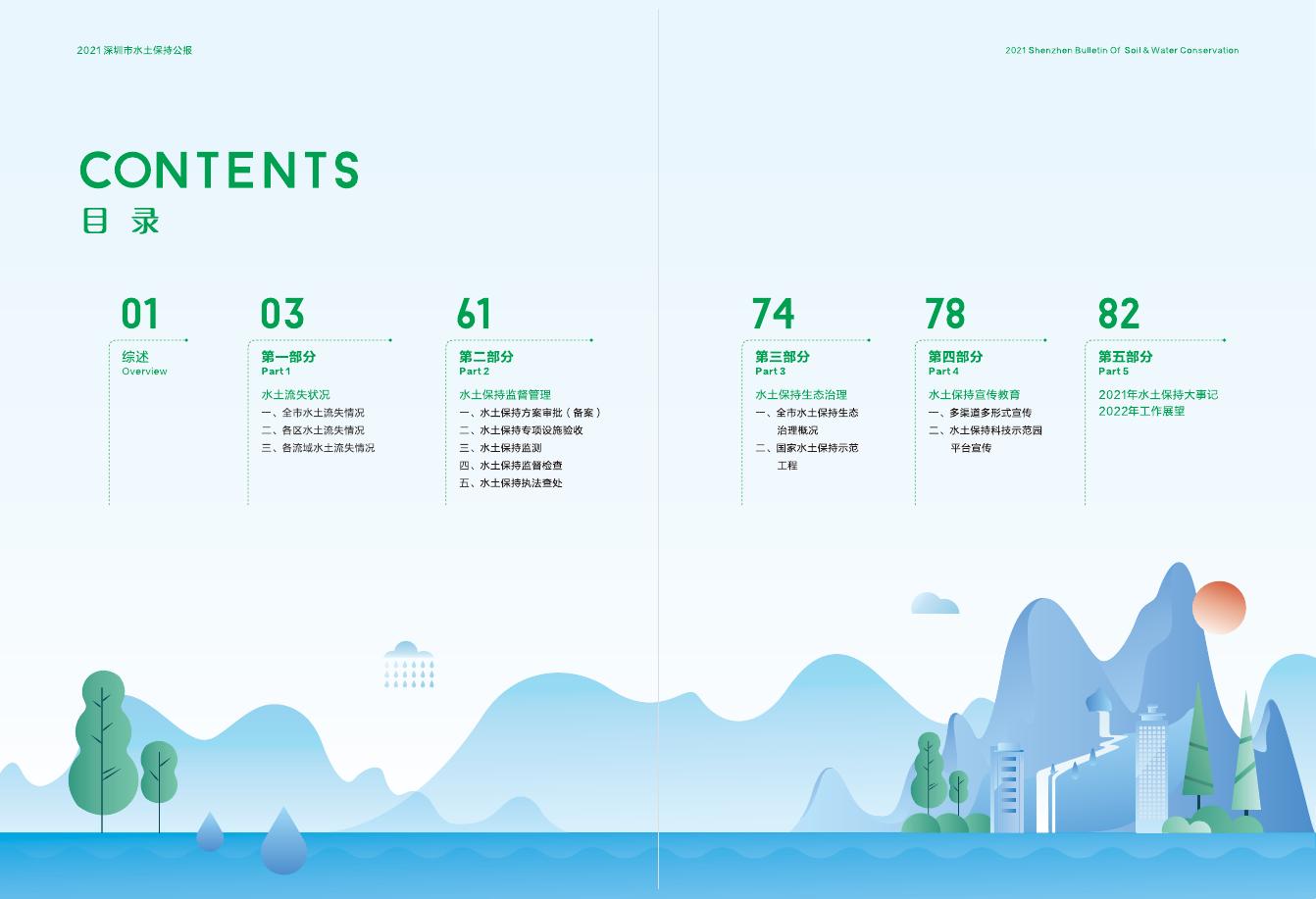The width and height of the screenshot is (1316, 899).
Task: Select 四、水土保持监督检查
Action: [511, 466]
